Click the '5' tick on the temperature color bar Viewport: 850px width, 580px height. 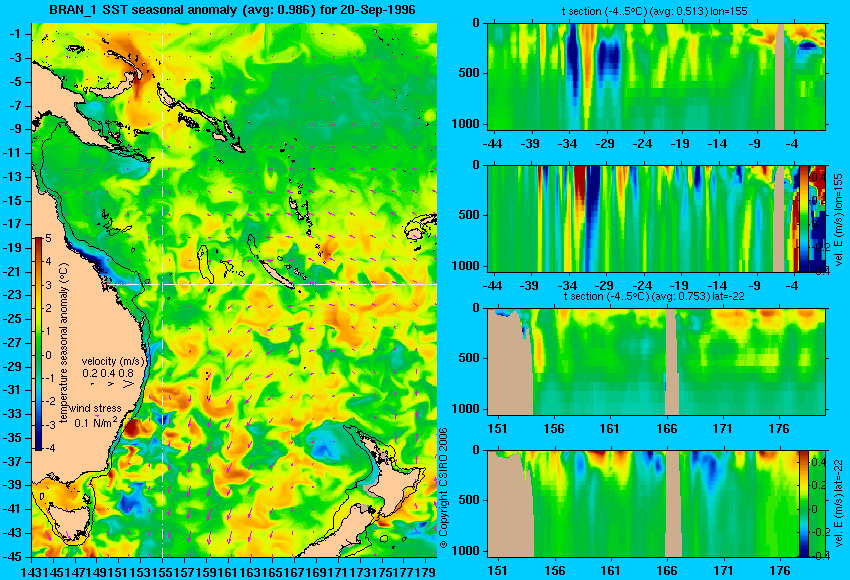click(48, 238)
